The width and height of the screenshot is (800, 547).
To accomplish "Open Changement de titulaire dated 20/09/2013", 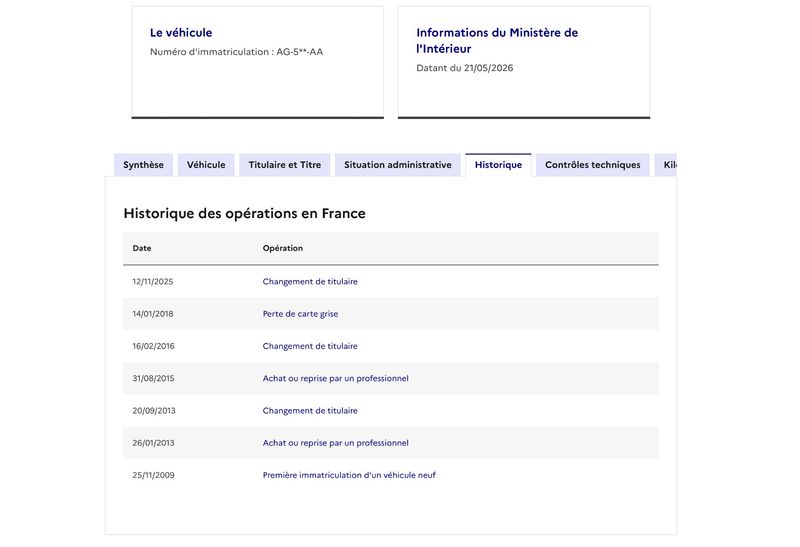I will pos(310,411).
